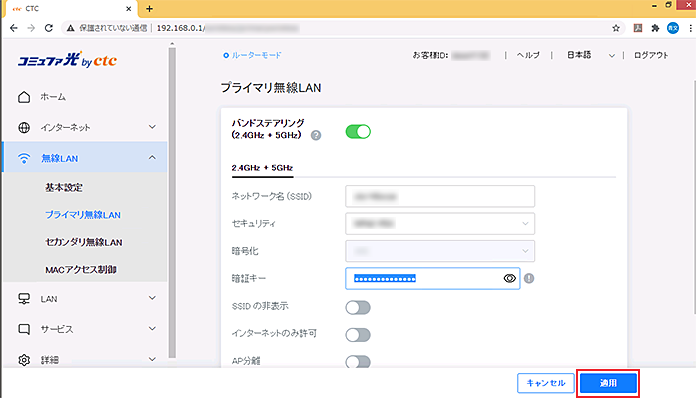Expand the インターネット menu chevron
The image size is (696, 398).
152,127
